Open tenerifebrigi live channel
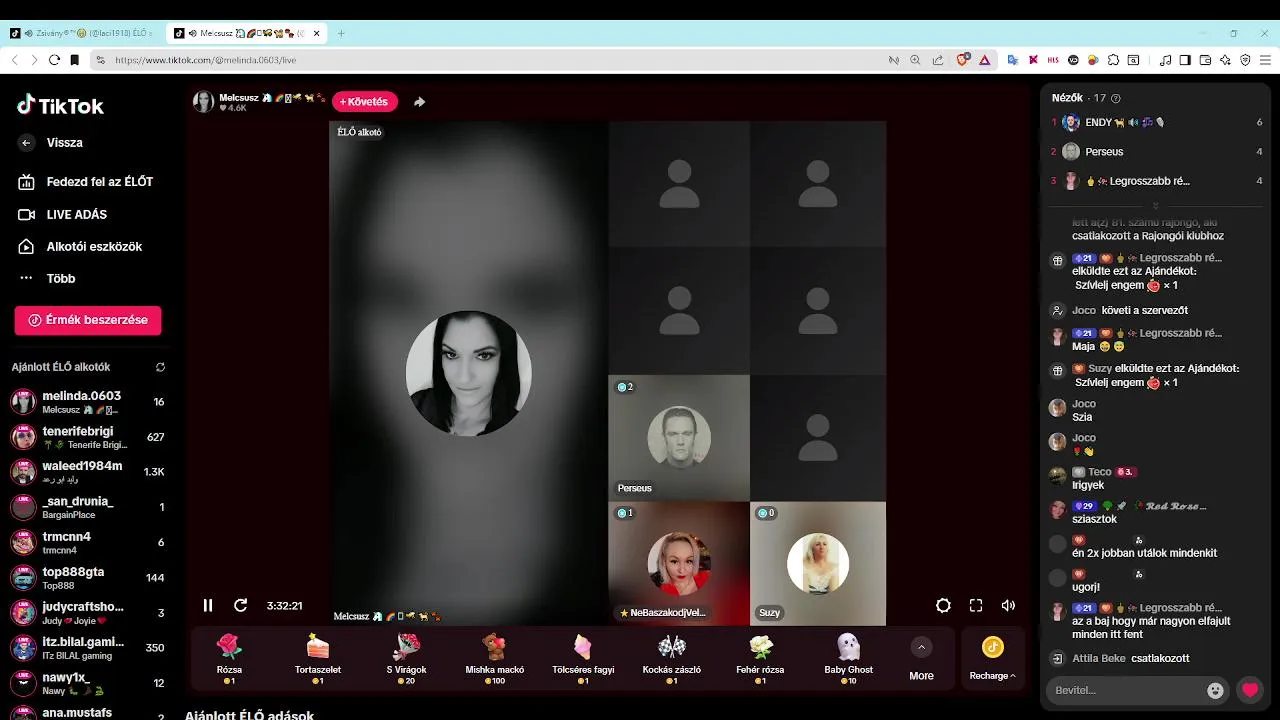Image resolution: width=1280 pixels, height=720 pixels. (88, 437)
